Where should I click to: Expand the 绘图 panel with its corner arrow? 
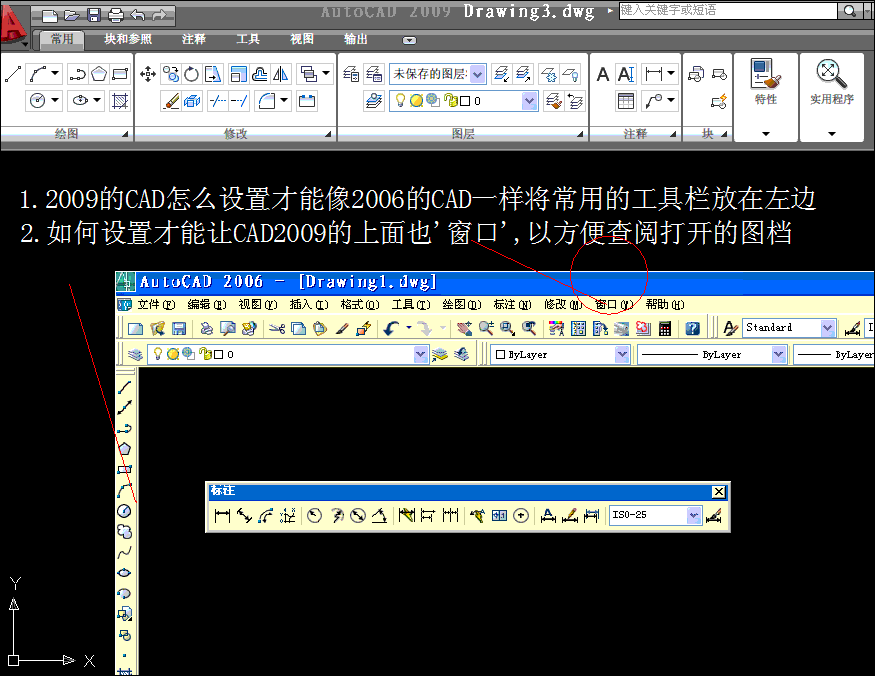tap(126, 133)
